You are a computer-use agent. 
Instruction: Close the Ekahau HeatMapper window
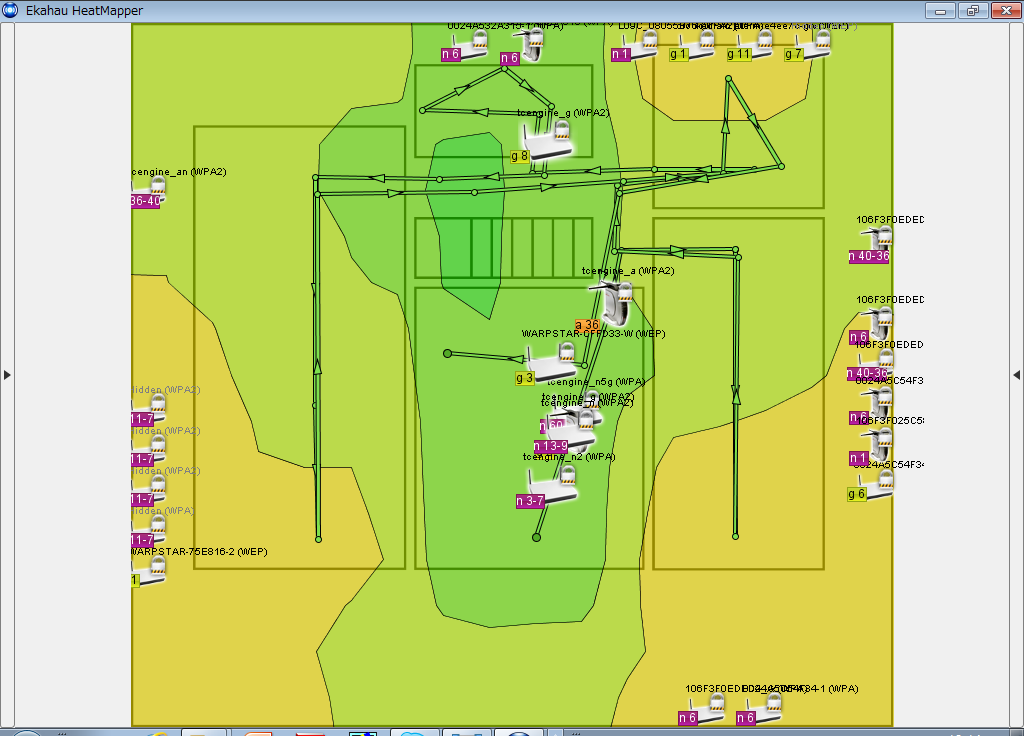[1006, 10]
